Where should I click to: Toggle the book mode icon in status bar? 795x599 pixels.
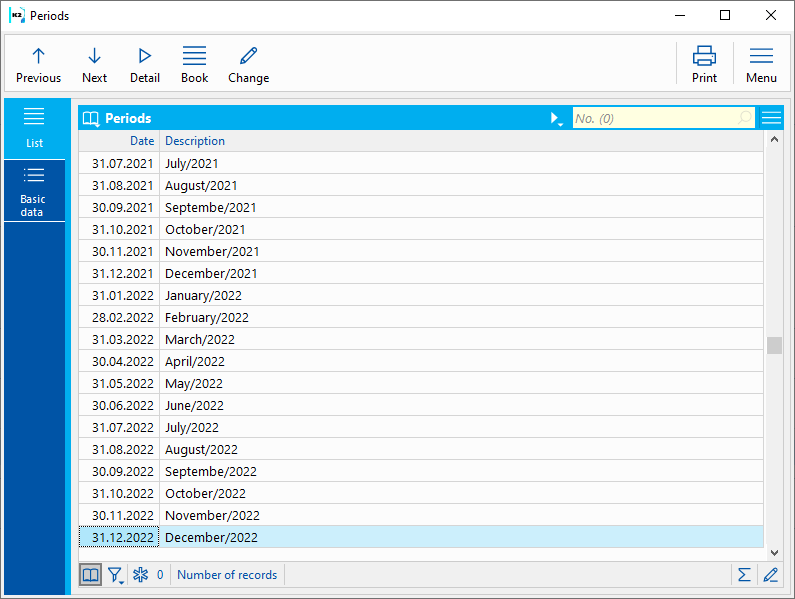(x=90, y=575)
